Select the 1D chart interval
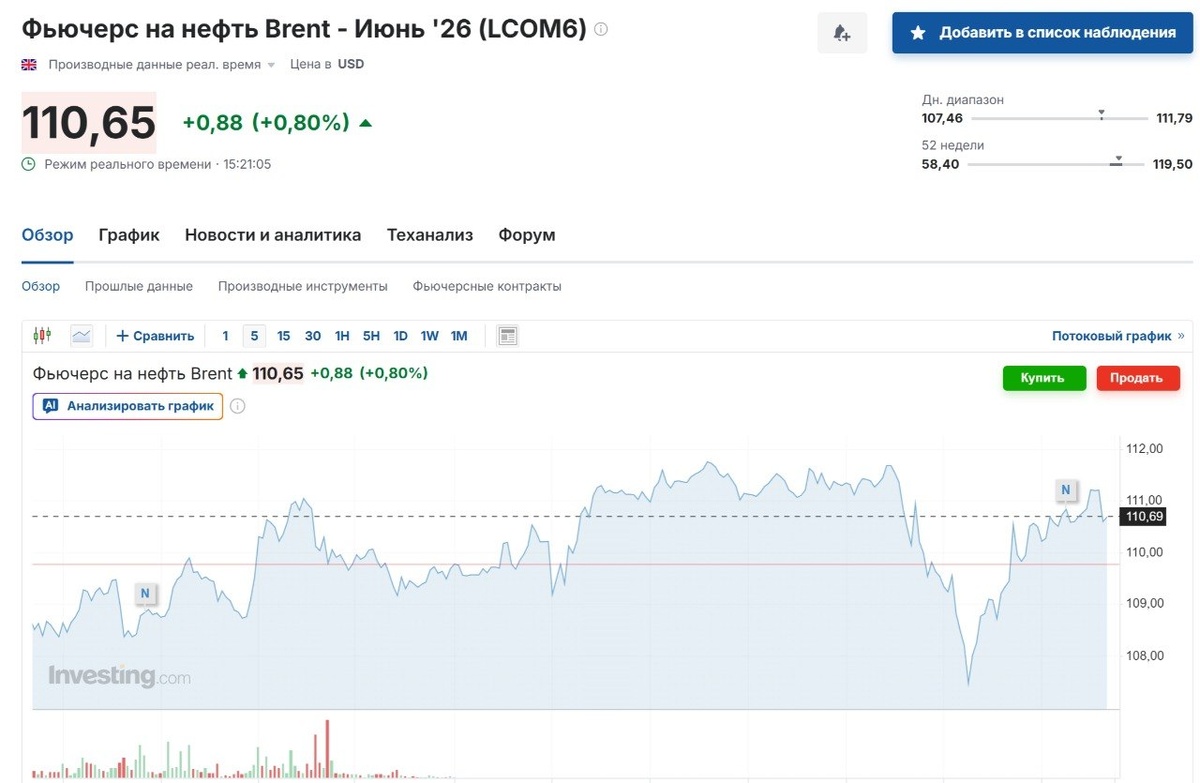 click(x=400, y=336)
